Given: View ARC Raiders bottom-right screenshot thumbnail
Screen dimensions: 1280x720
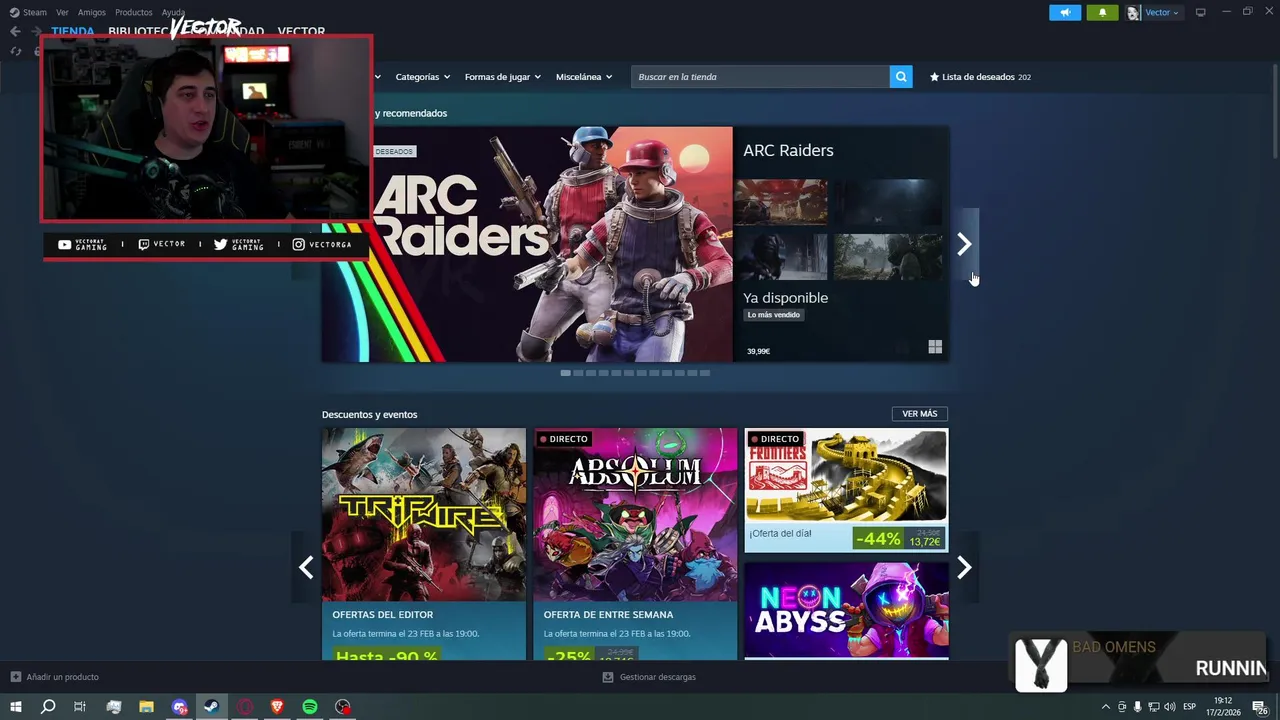Looking at the screenshot, I should [x=888, y=257].
